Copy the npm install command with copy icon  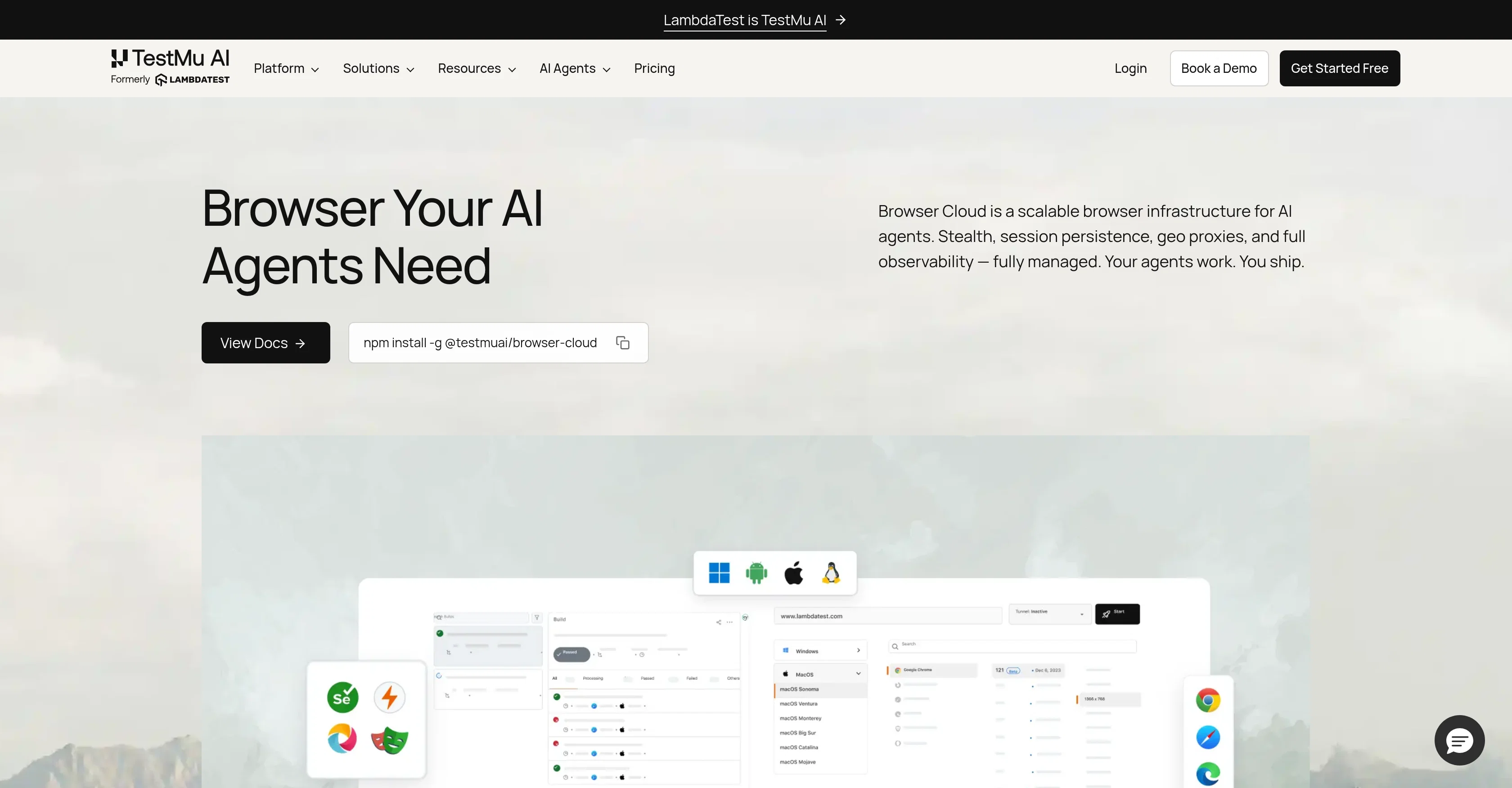point(623,343)
